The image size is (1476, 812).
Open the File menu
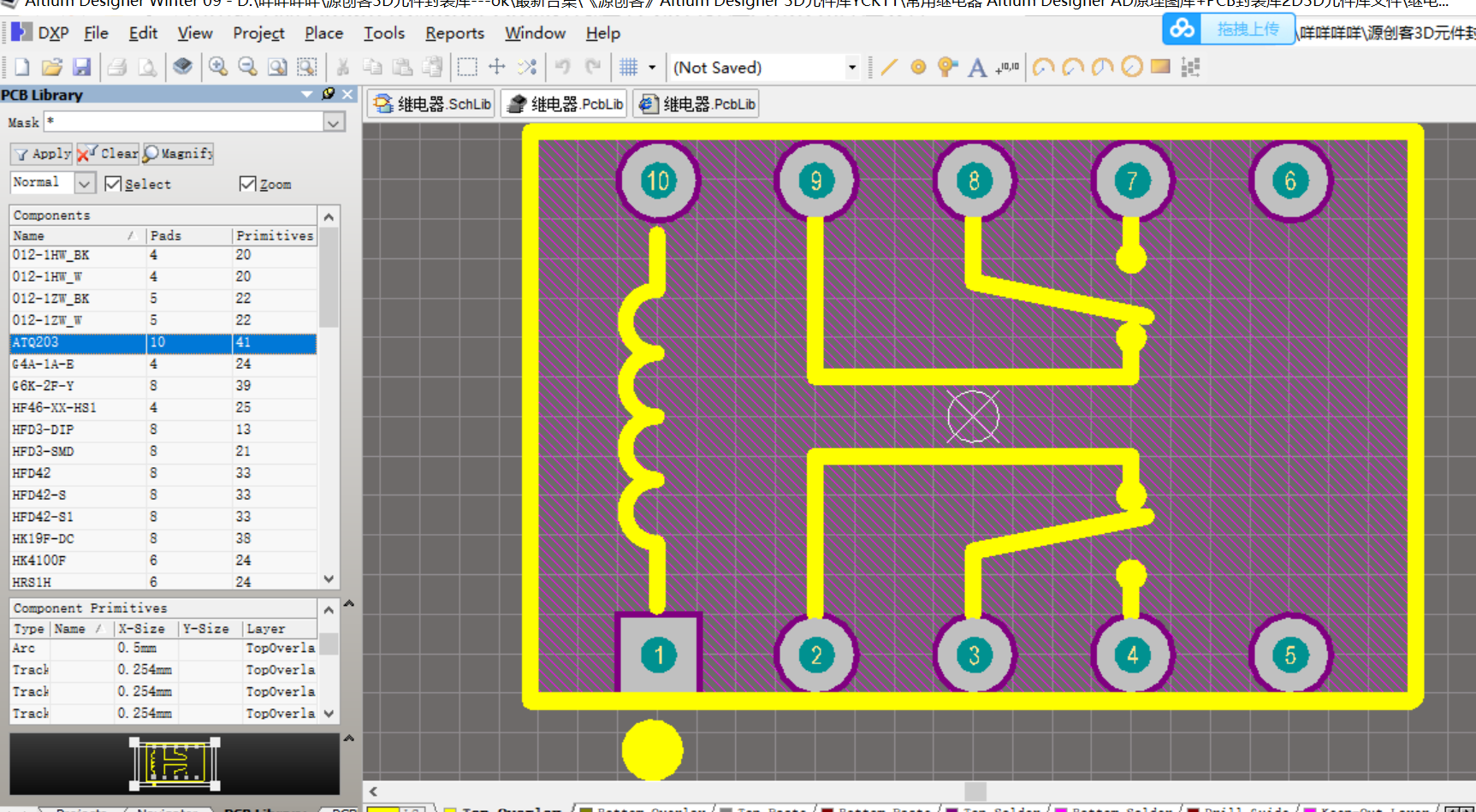(x=96, y=33)
